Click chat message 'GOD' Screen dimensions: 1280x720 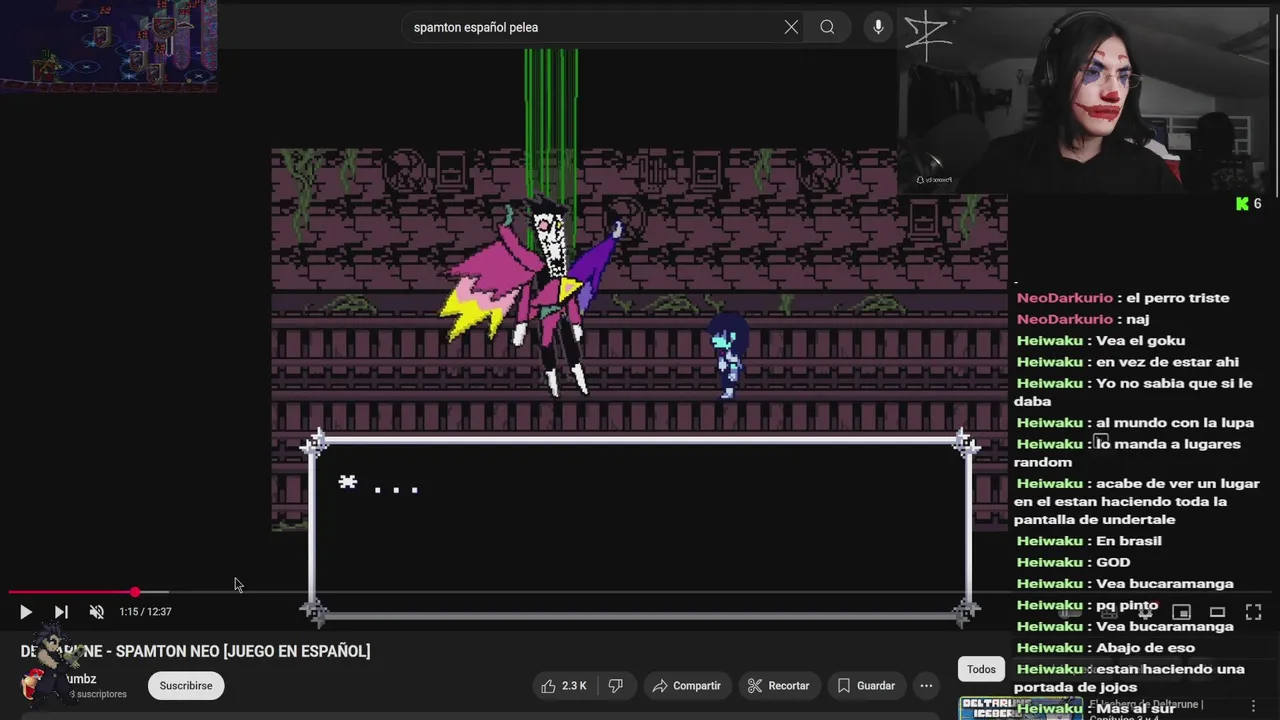pyautogui.click(x=1113, y=562)
